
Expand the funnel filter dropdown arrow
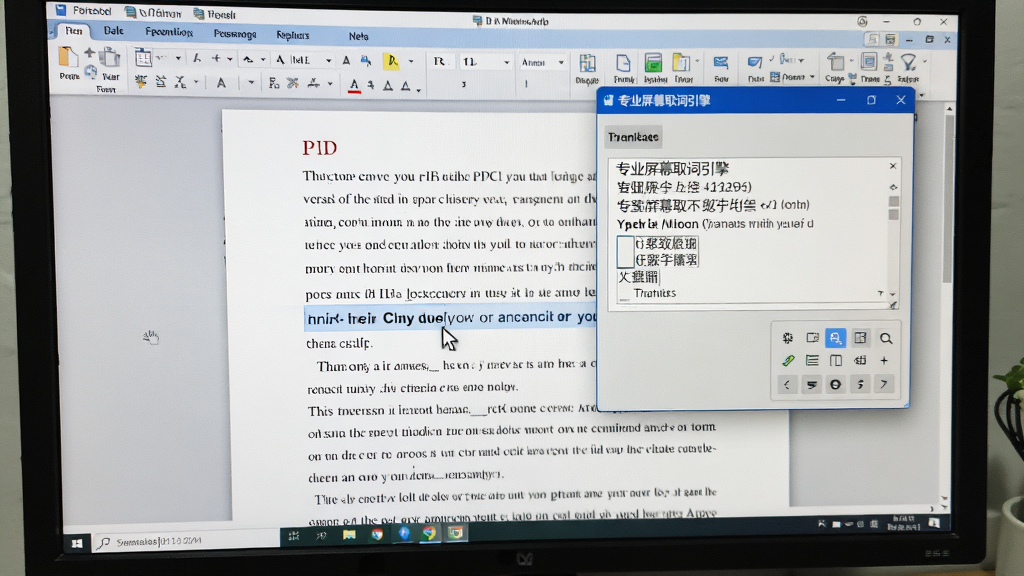pyautogui.click(x=925, y=62)
